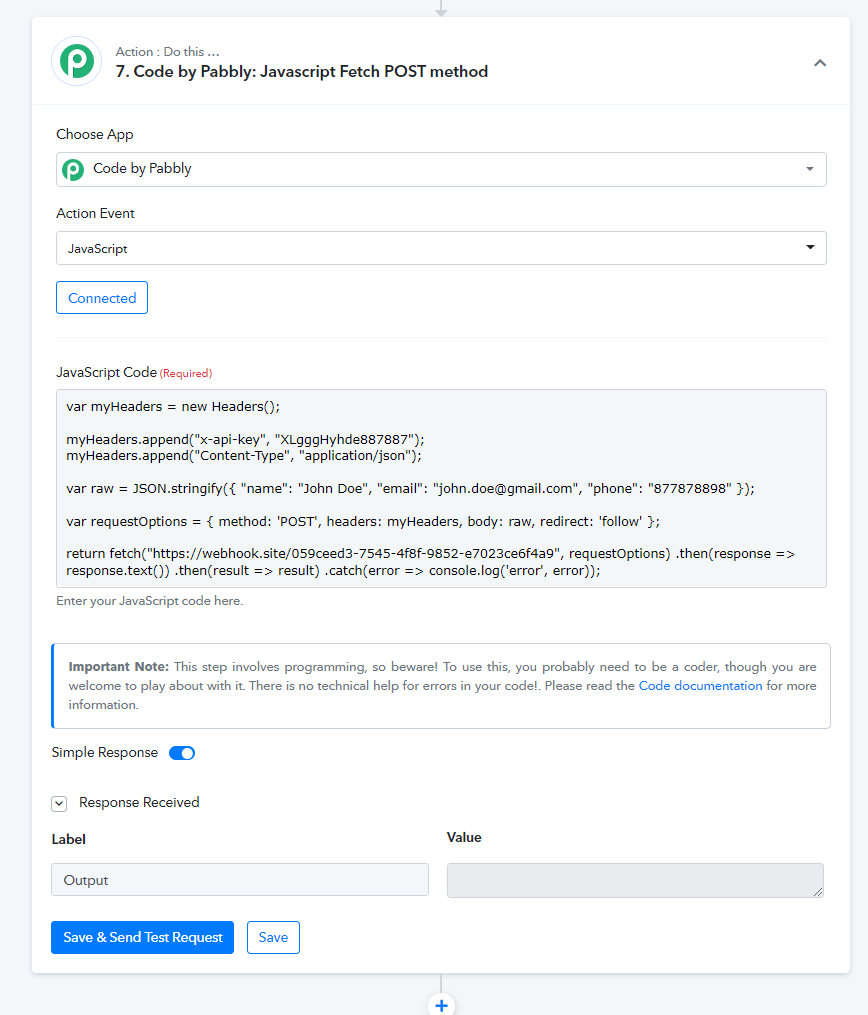Screen dimensions: 868x1015
Task: Open the Choose App dropdown
Action: tap(441, 170)
